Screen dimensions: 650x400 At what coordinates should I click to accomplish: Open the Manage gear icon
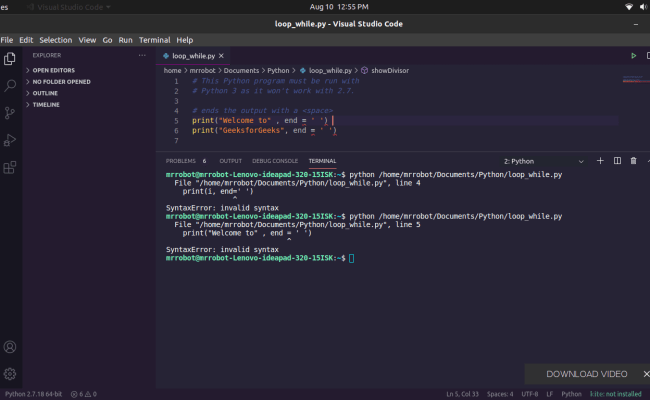click(x=10, y=374)
